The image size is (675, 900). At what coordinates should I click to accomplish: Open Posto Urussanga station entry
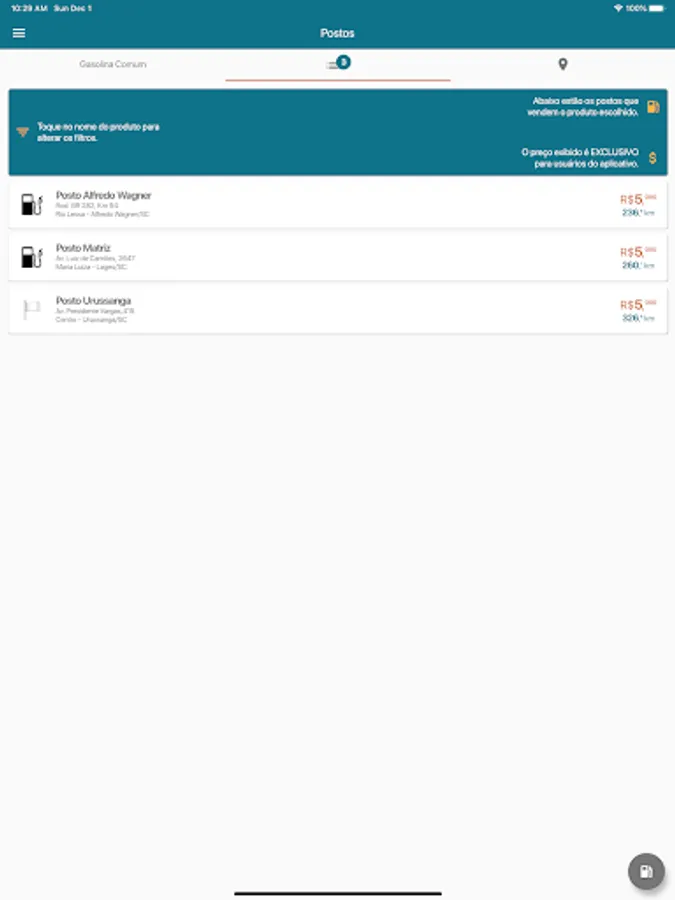[x=338, y=310]
